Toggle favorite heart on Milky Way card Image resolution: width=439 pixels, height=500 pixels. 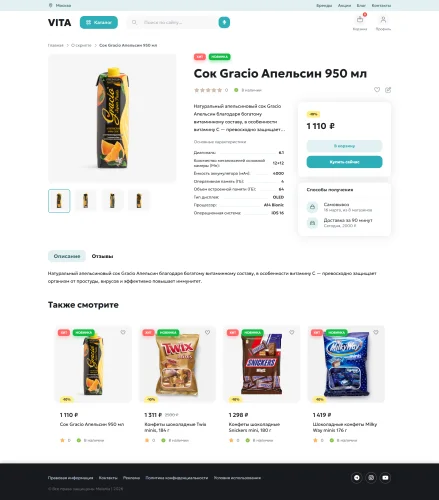tap(376, 332)
